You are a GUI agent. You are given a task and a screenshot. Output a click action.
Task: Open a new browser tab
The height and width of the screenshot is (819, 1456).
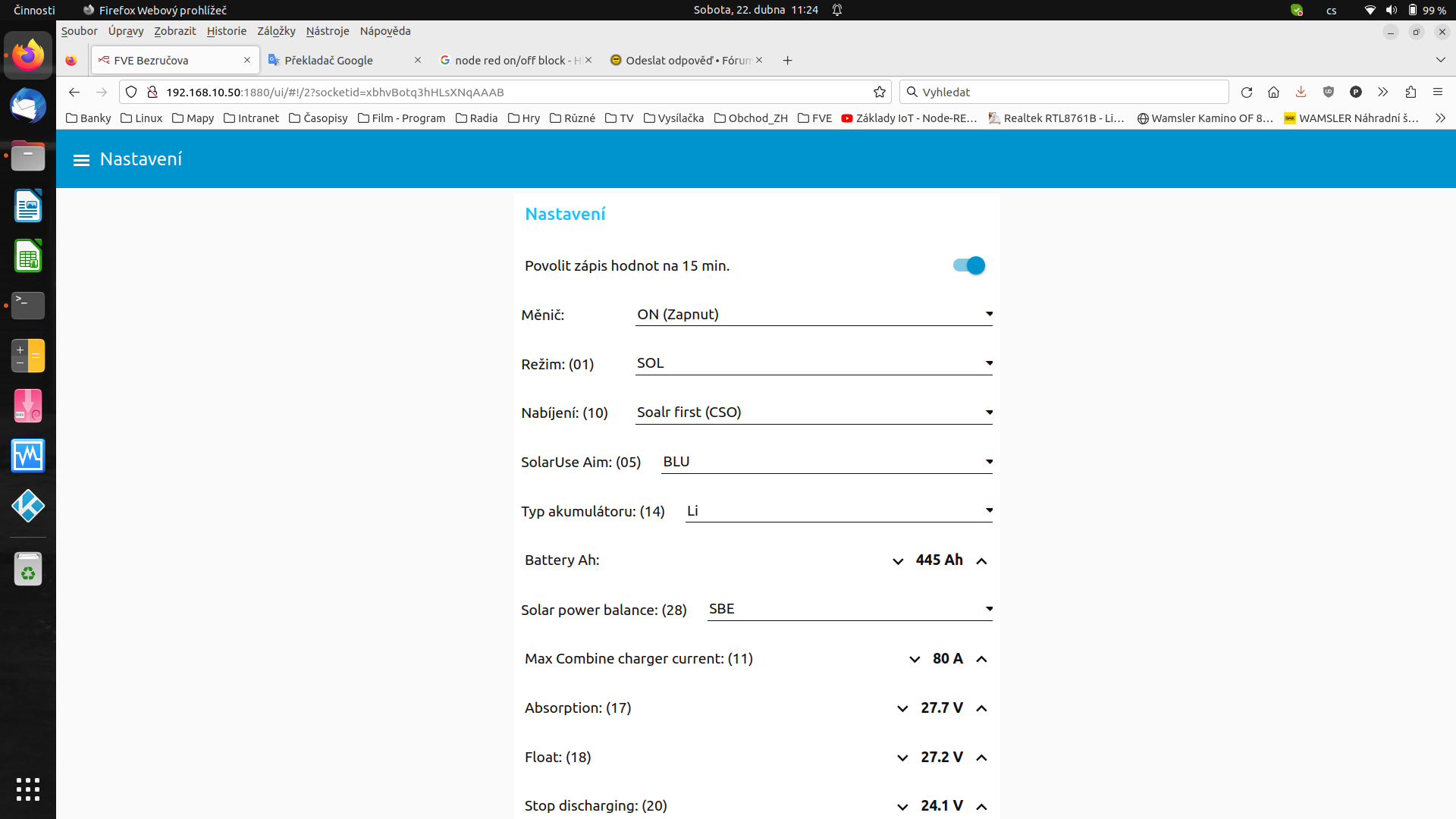787,61
